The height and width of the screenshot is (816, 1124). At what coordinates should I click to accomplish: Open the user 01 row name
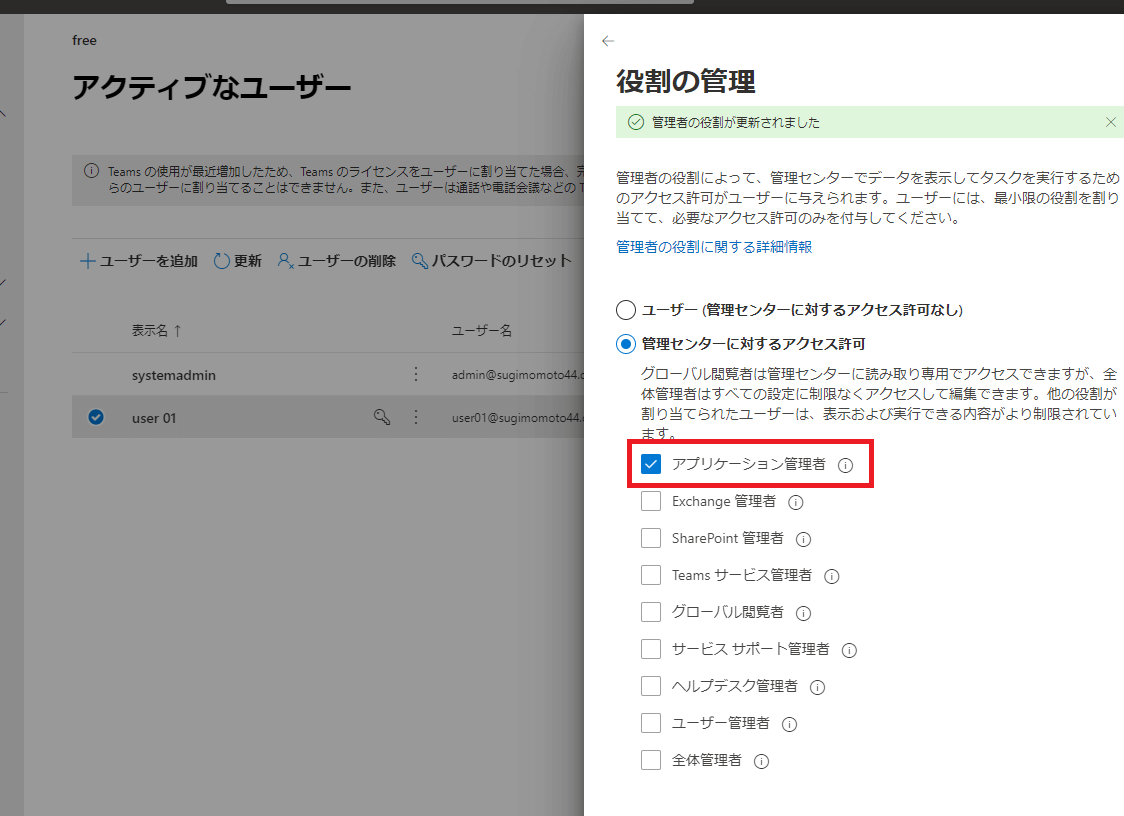point(153,418)
